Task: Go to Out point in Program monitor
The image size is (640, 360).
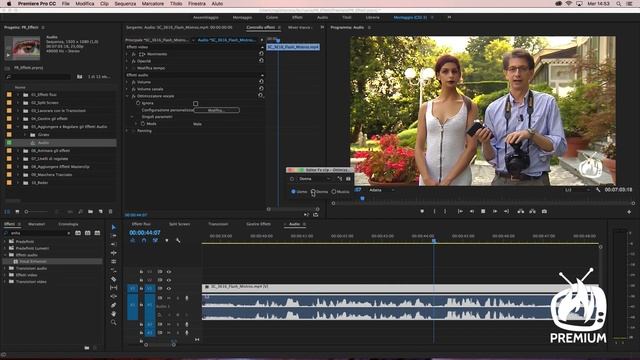Action: pyautogui.click(x=507, y=211)
